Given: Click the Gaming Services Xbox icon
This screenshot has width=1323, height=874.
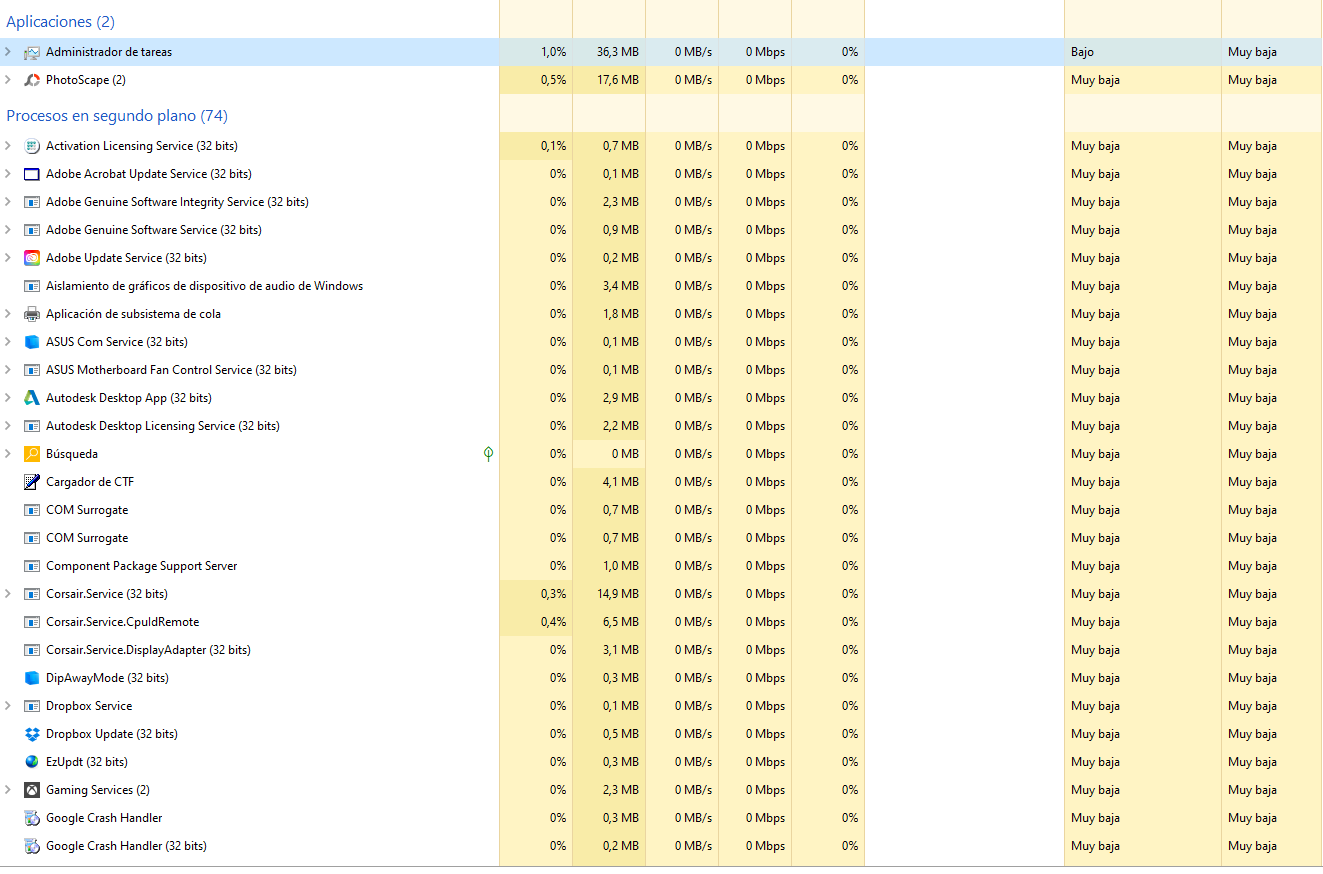Looking at the screenshot, I should click(x=32, y=790).
